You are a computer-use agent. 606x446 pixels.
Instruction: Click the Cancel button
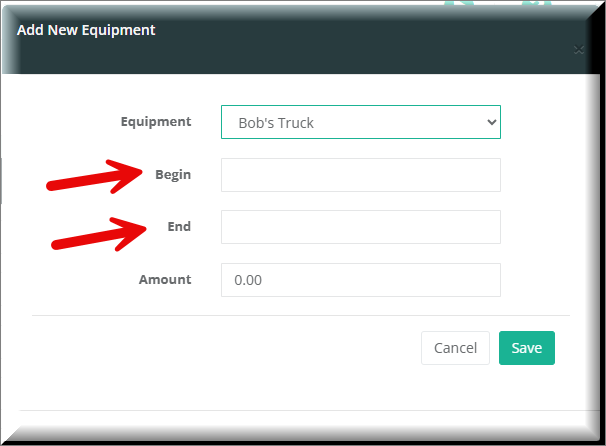pyautogui.click(x=455, y=348)
